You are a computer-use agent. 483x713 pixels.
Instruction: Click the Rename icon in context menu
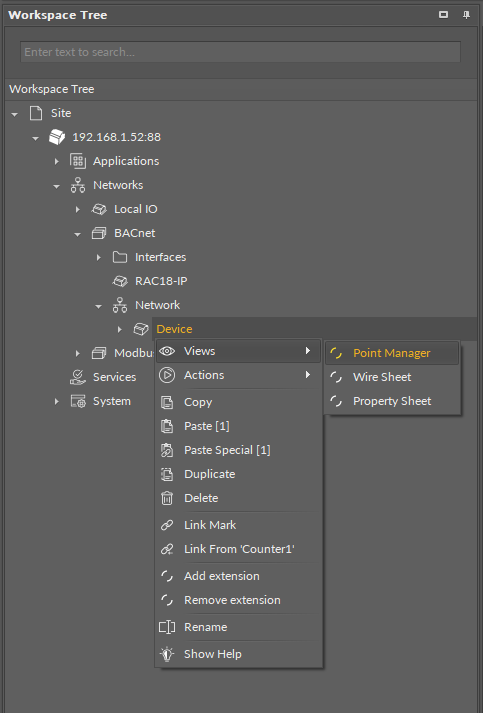tap(167, 627)
